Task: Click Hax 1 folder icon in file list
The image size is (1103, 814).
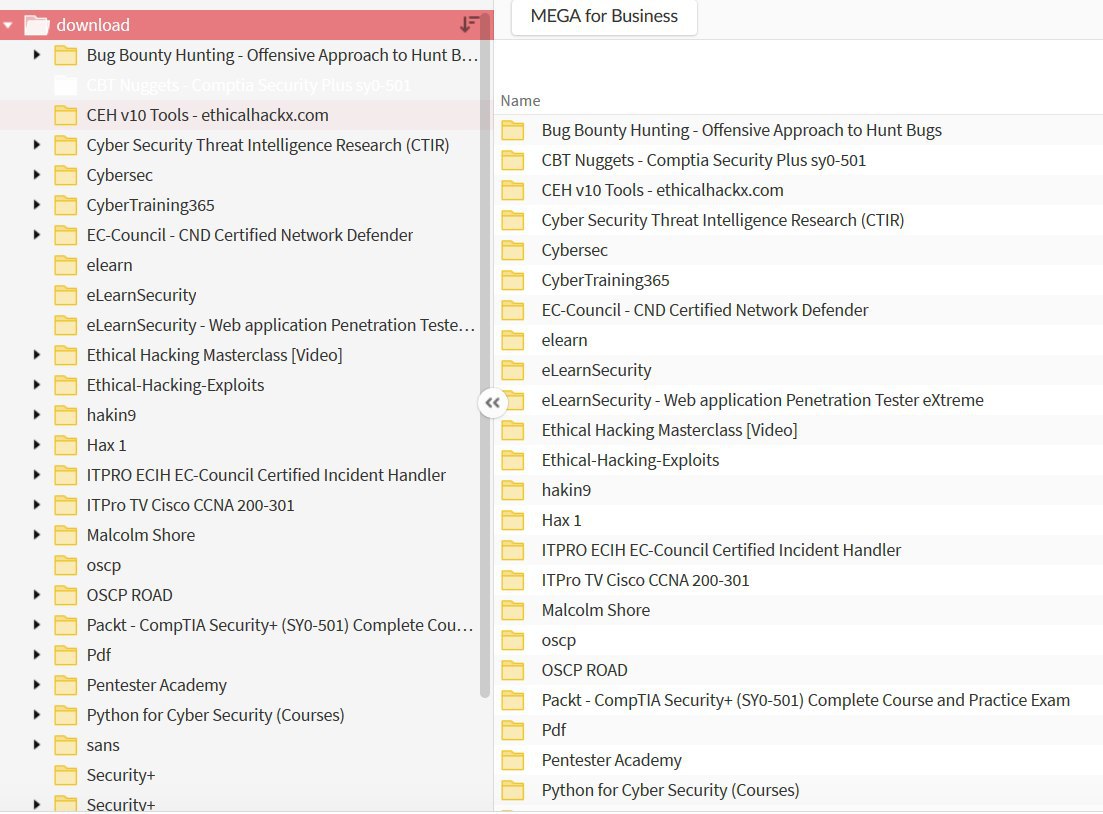Action: click(x=513, y=520)
